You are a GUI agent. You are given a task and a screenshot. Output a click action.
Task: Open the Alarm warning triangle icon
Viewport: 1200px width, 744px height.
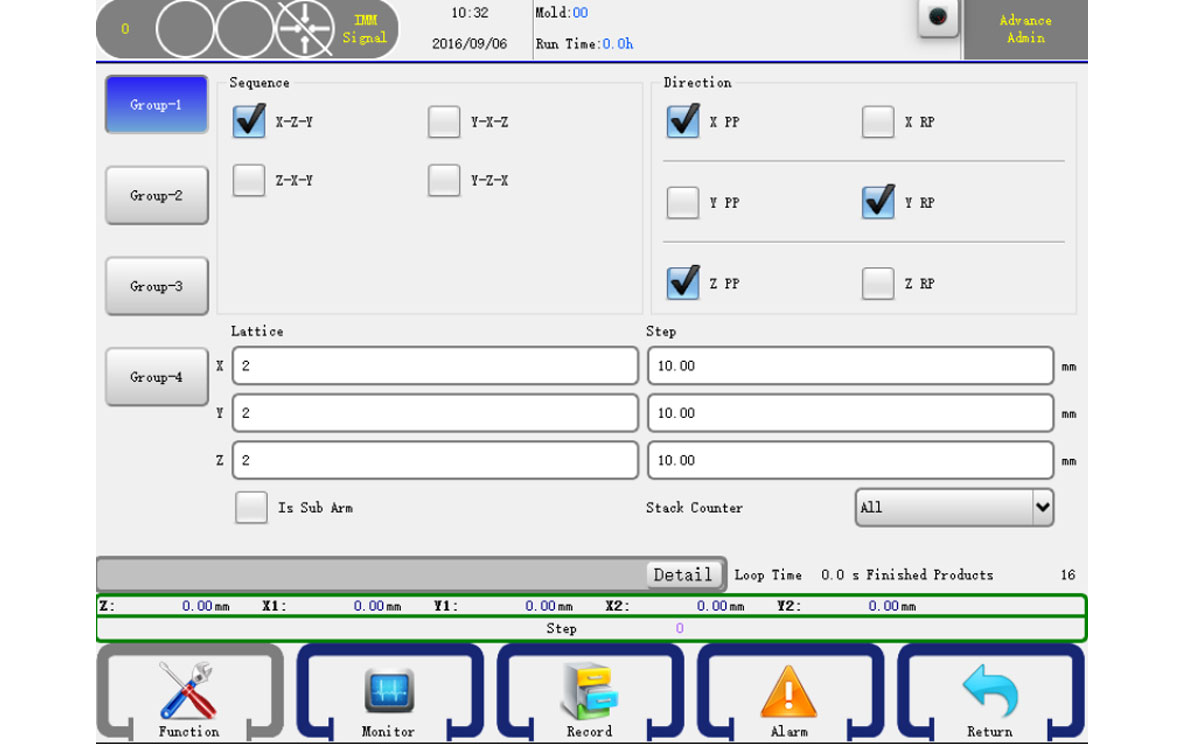point(789,692)
